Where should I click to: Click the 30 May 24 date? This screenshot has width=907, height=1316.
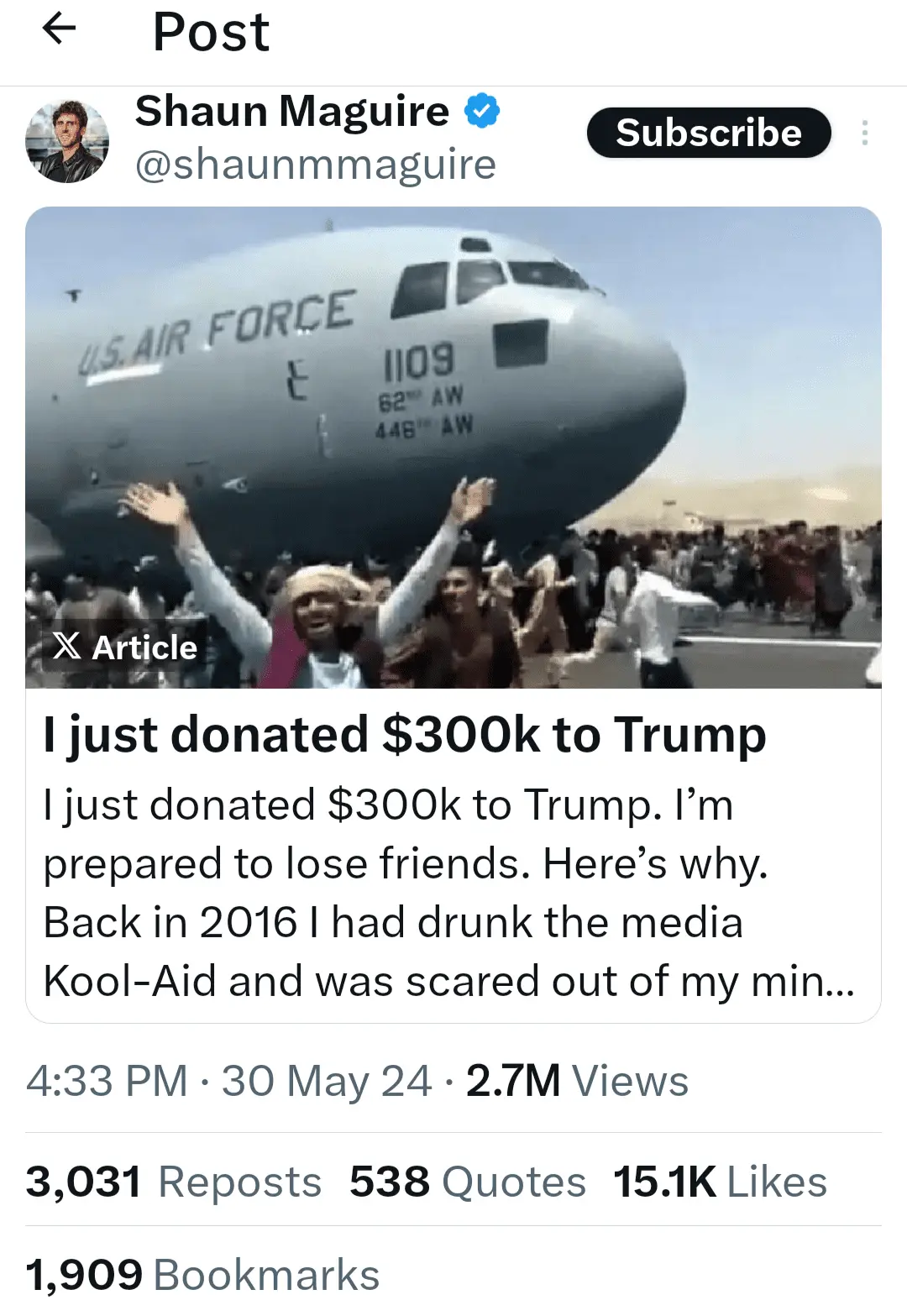pyautogui.click(x=327, y=1081)
